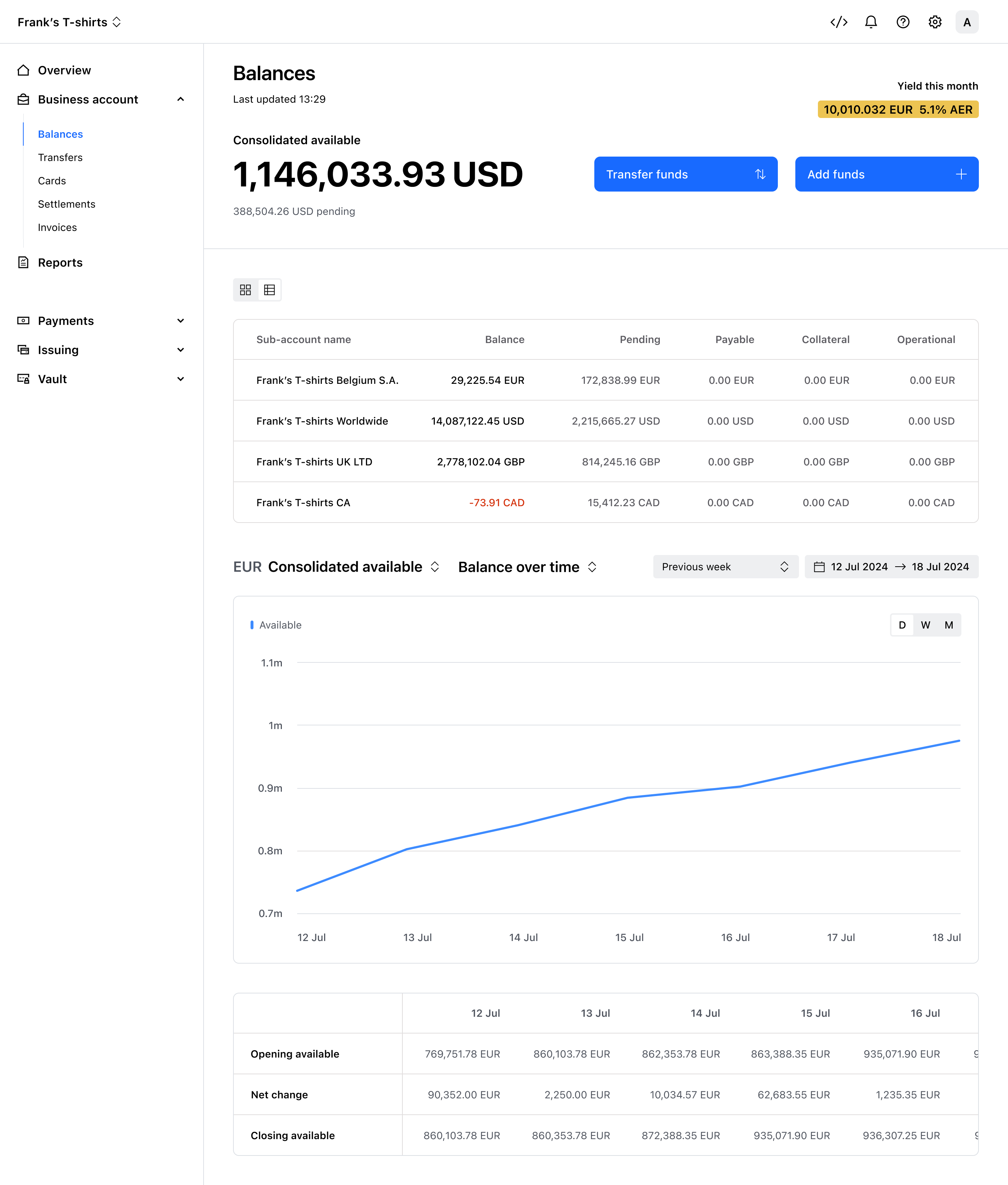Open Transfers page
Viewport: 1008px width, 1185px height.
(60, 158)
